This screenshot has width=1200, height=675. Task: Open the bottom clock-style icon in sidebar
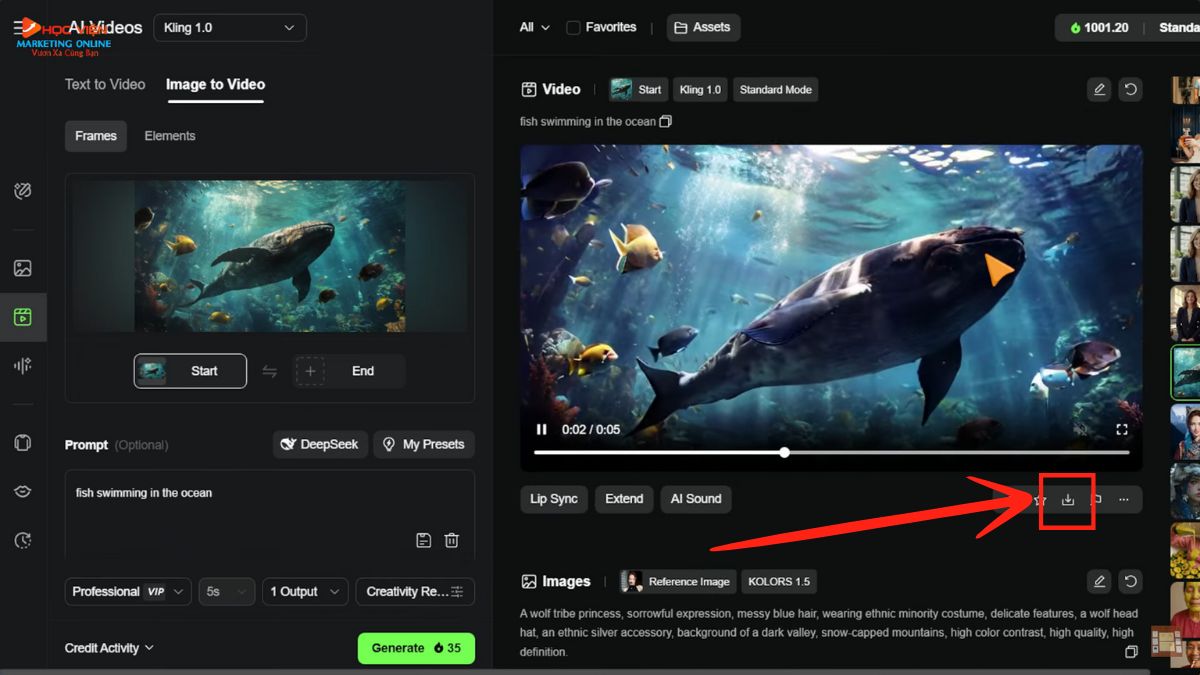pos(23,540)
